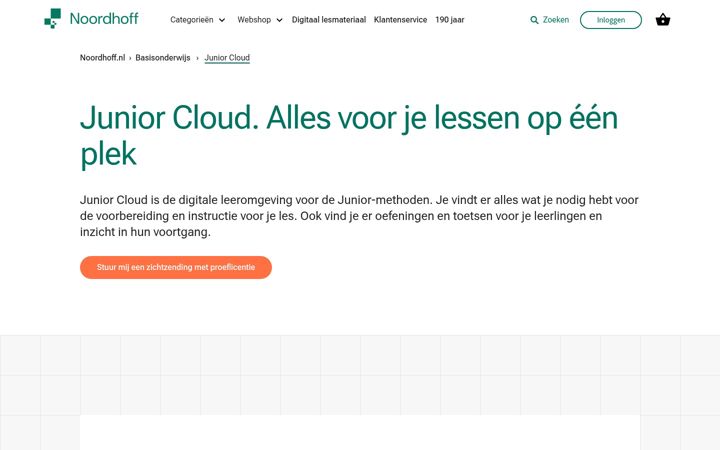
Task: Click the search magnifier icon
Action: (534, 20)
